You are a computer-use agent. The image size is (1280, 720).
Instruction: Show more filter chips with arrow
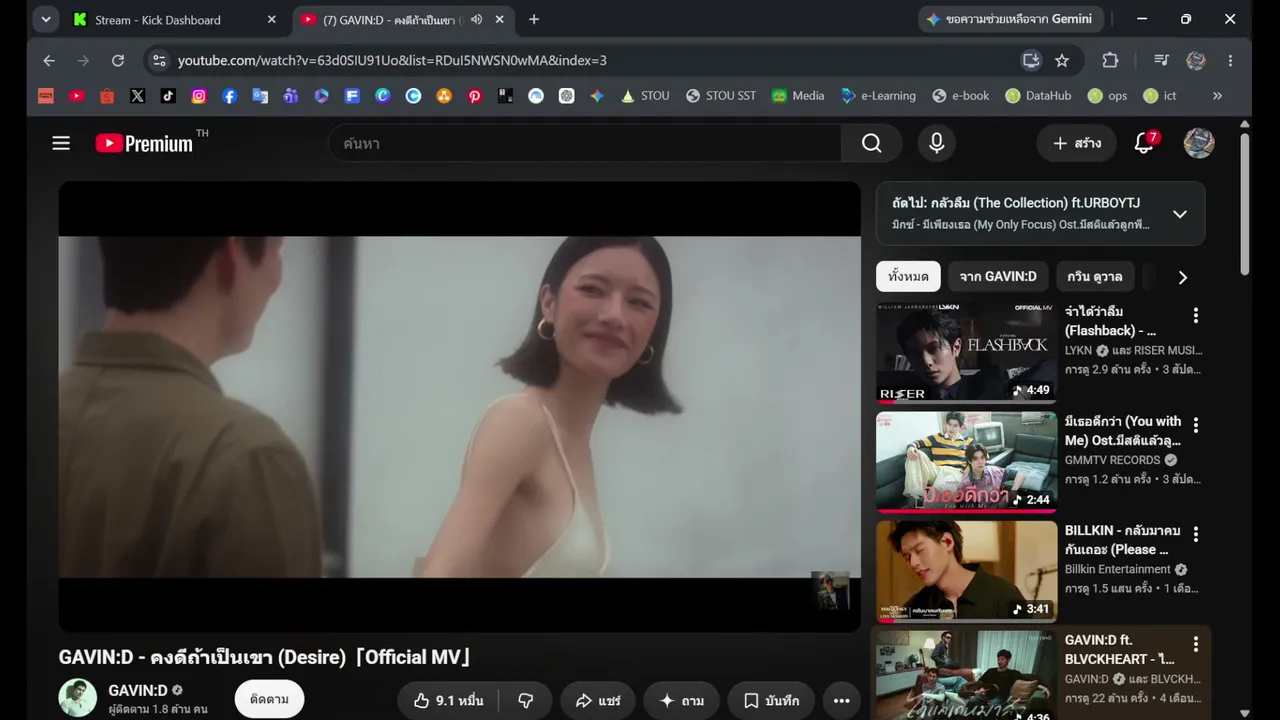1182,277
